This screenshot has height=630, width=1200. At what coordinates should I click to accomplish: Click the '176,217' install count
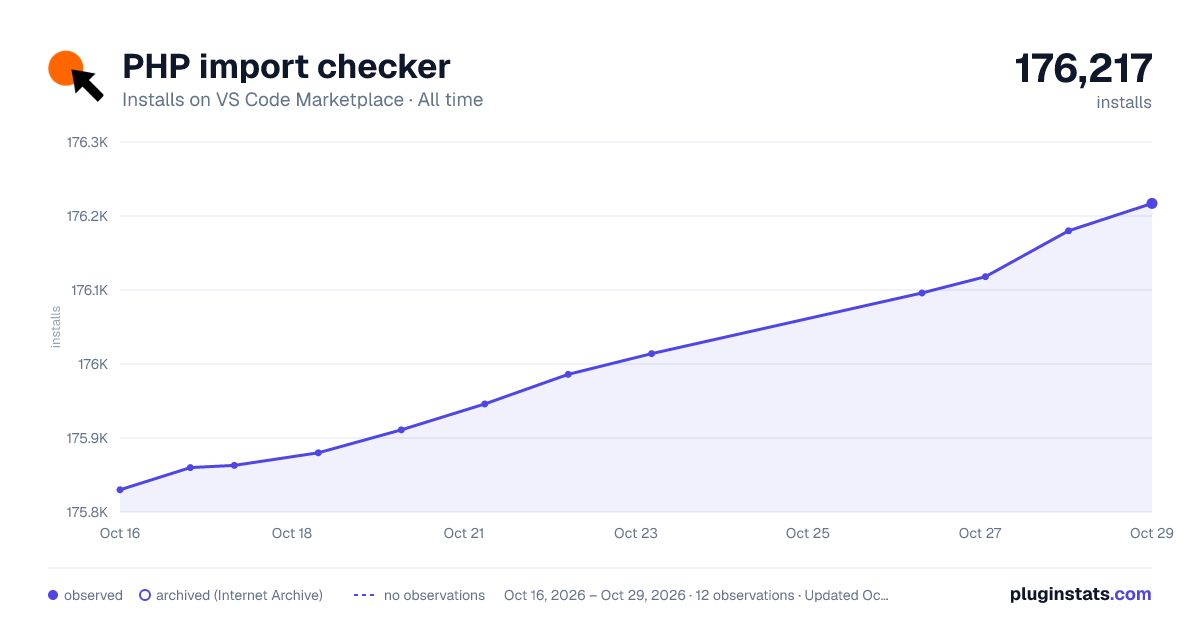(x=1084, y=68)
